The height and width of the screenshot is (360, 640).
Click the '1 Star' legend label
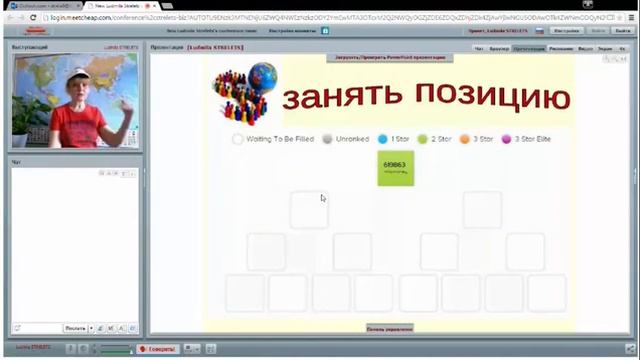(x=400, y=139)
